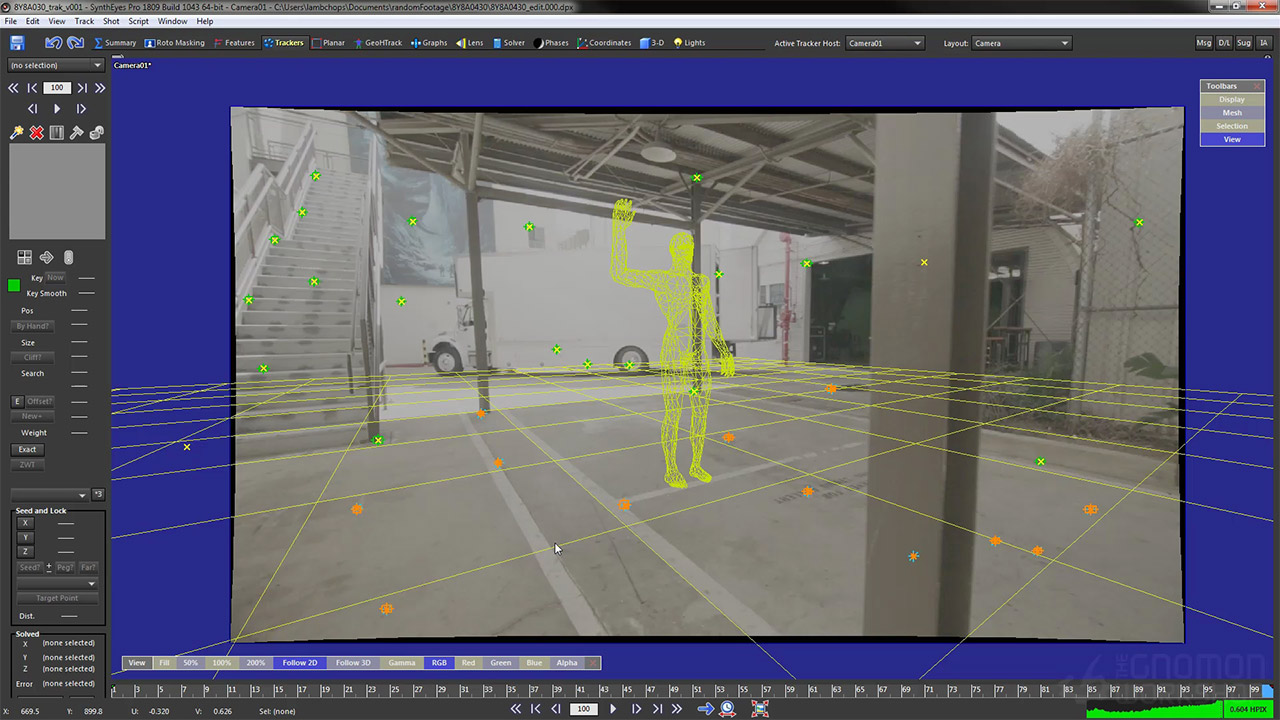Expand the Layout dropdown
The width and height of the screenshot is (1280, 720).
tap(1021, 43)
